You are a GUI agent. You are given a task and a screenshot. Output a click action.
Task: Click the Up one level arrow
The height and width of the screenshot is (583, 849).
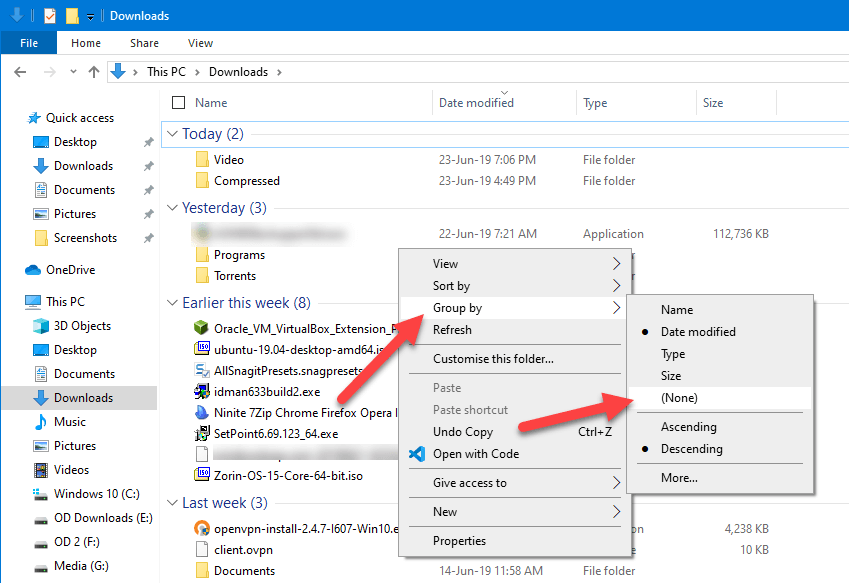pyautogui.click(x=94, y=72)
